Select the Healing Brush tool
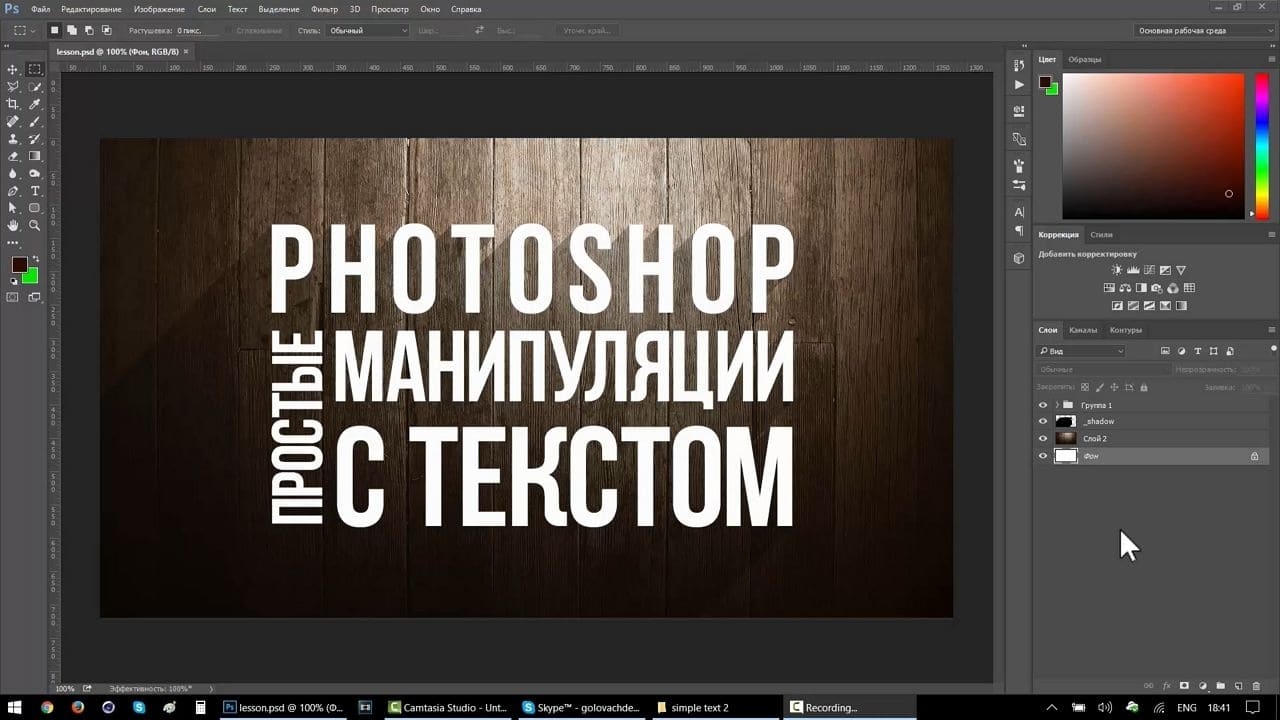Image resolution: width=1280 pixels, height=720 pixels. 13,121
